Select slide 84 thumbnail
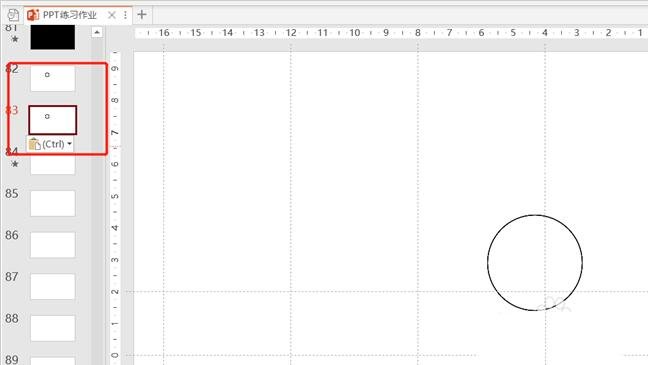This screenshot has width=648, height=365. (x=52, y=165)
